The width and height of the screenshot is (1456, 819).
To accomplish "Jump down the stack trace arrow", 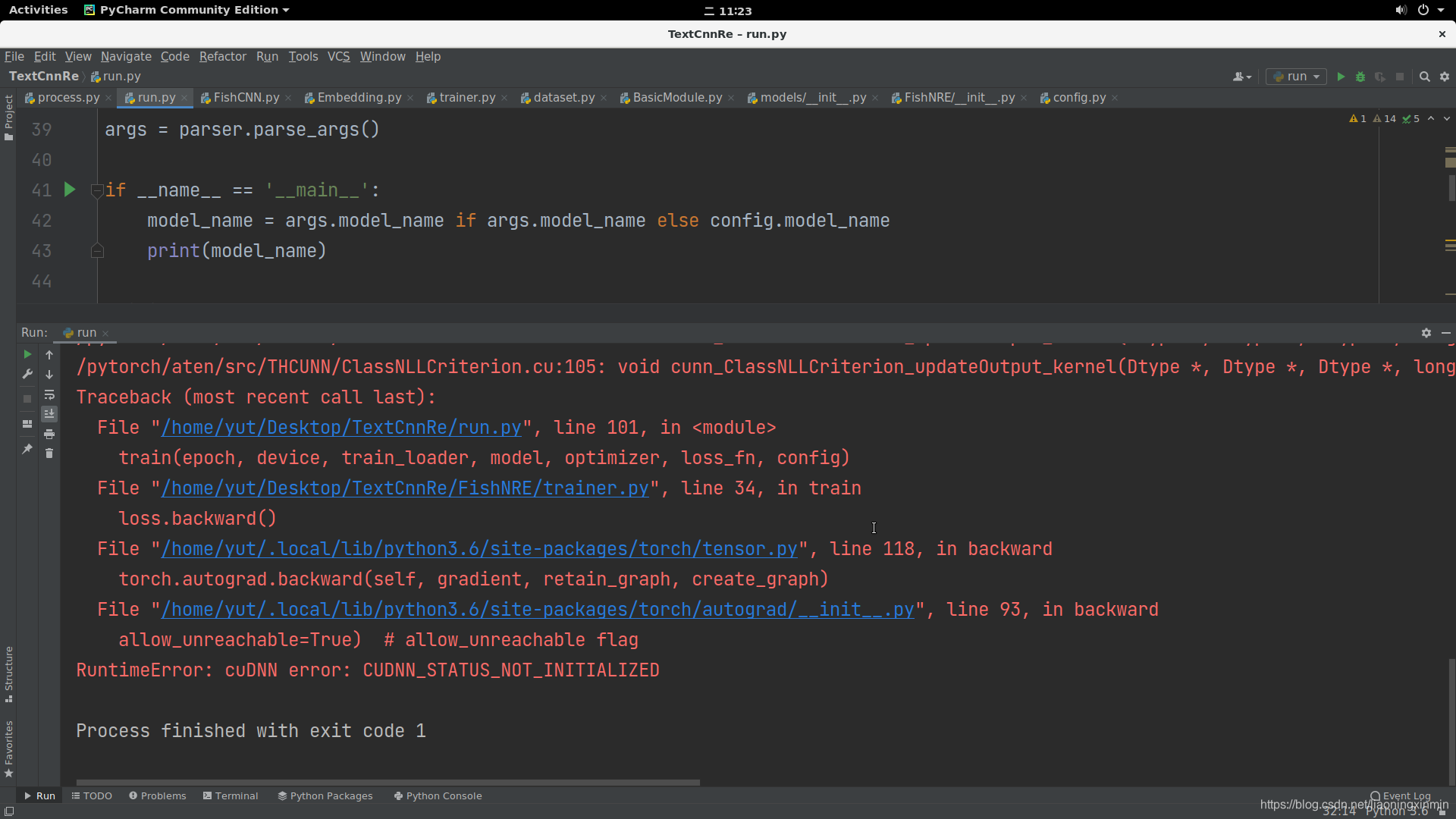I will (x=49, y=374).
